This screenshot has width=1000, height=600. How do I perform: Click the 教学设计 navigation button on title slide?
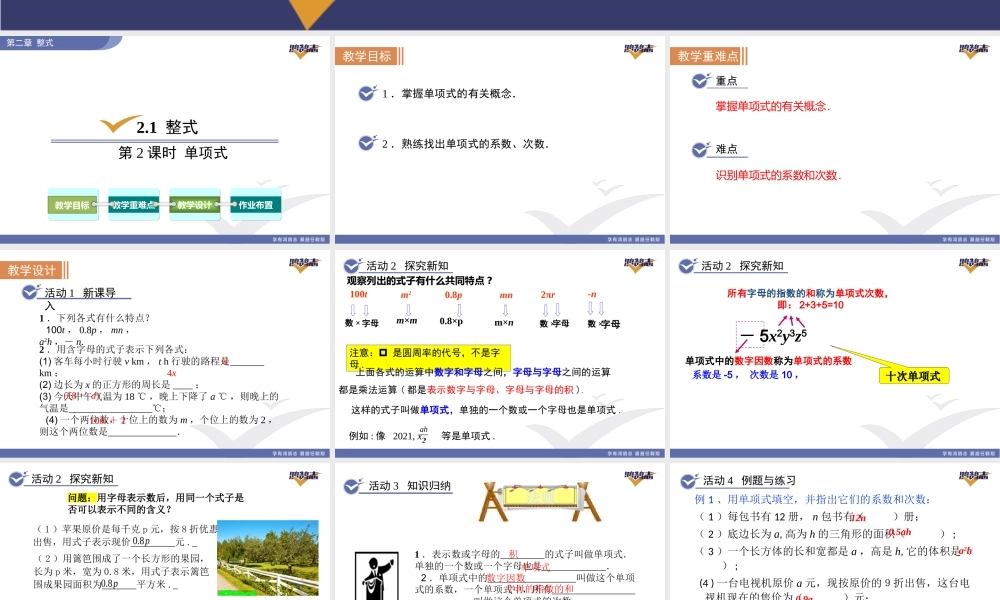(195, 205)
